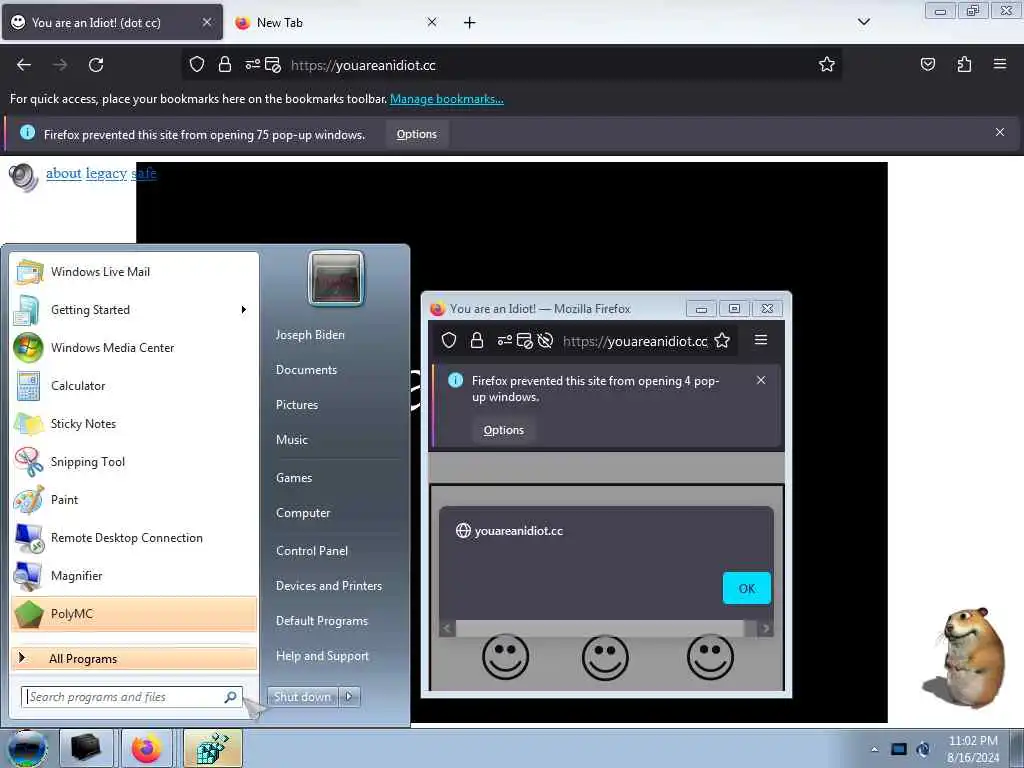Launch Calculator from Start menu
The image size is (1024, 768).
coord(135,386)
